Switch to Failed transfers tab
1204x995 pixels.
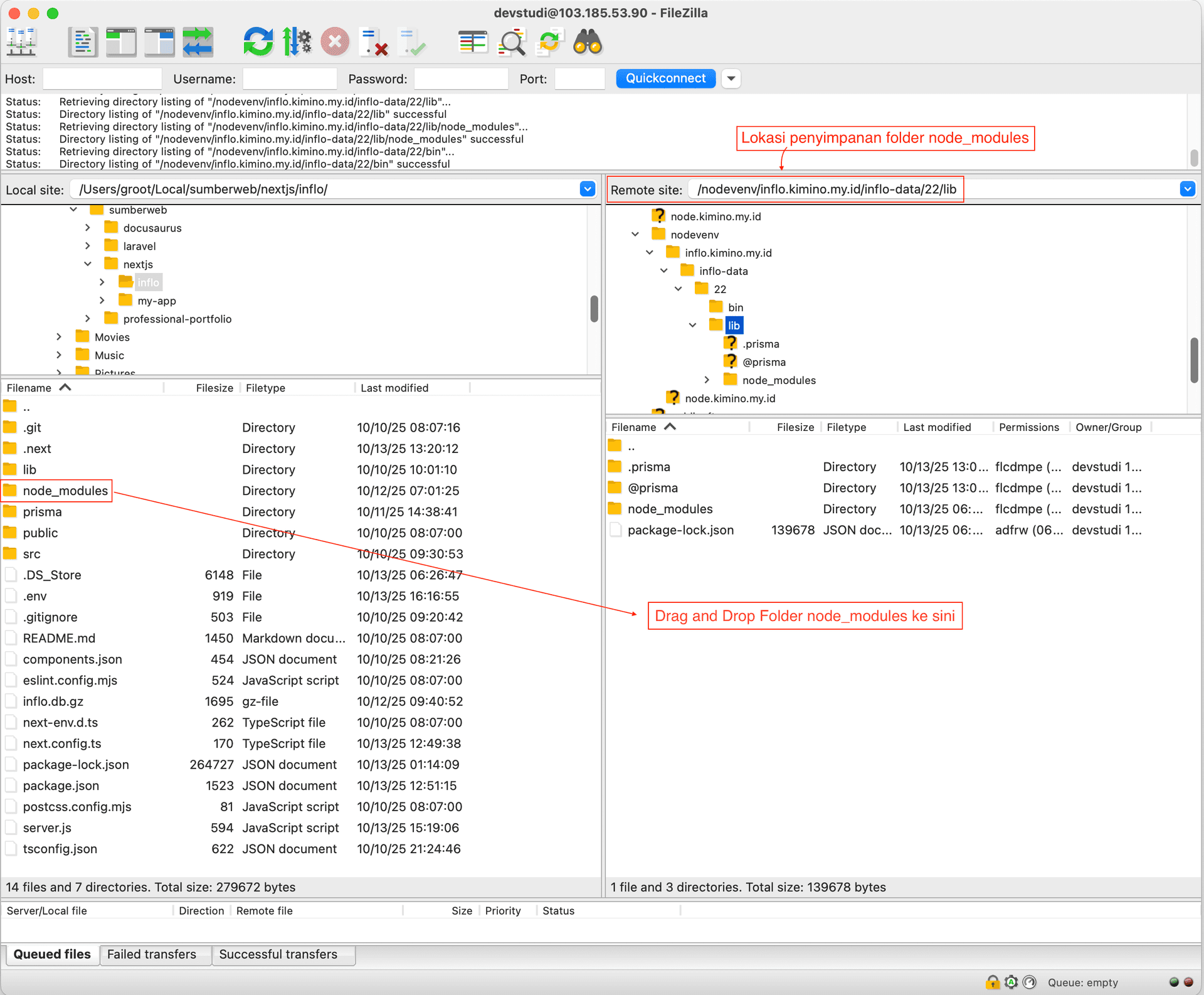(152, 954)
